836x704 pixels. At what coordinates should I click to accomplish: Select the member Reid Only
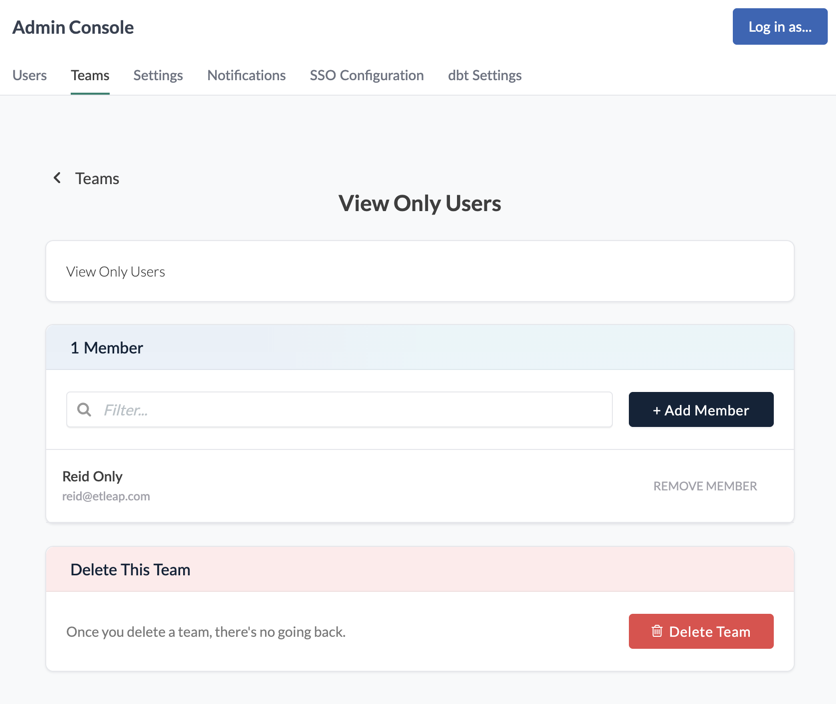tap(92, 476)
